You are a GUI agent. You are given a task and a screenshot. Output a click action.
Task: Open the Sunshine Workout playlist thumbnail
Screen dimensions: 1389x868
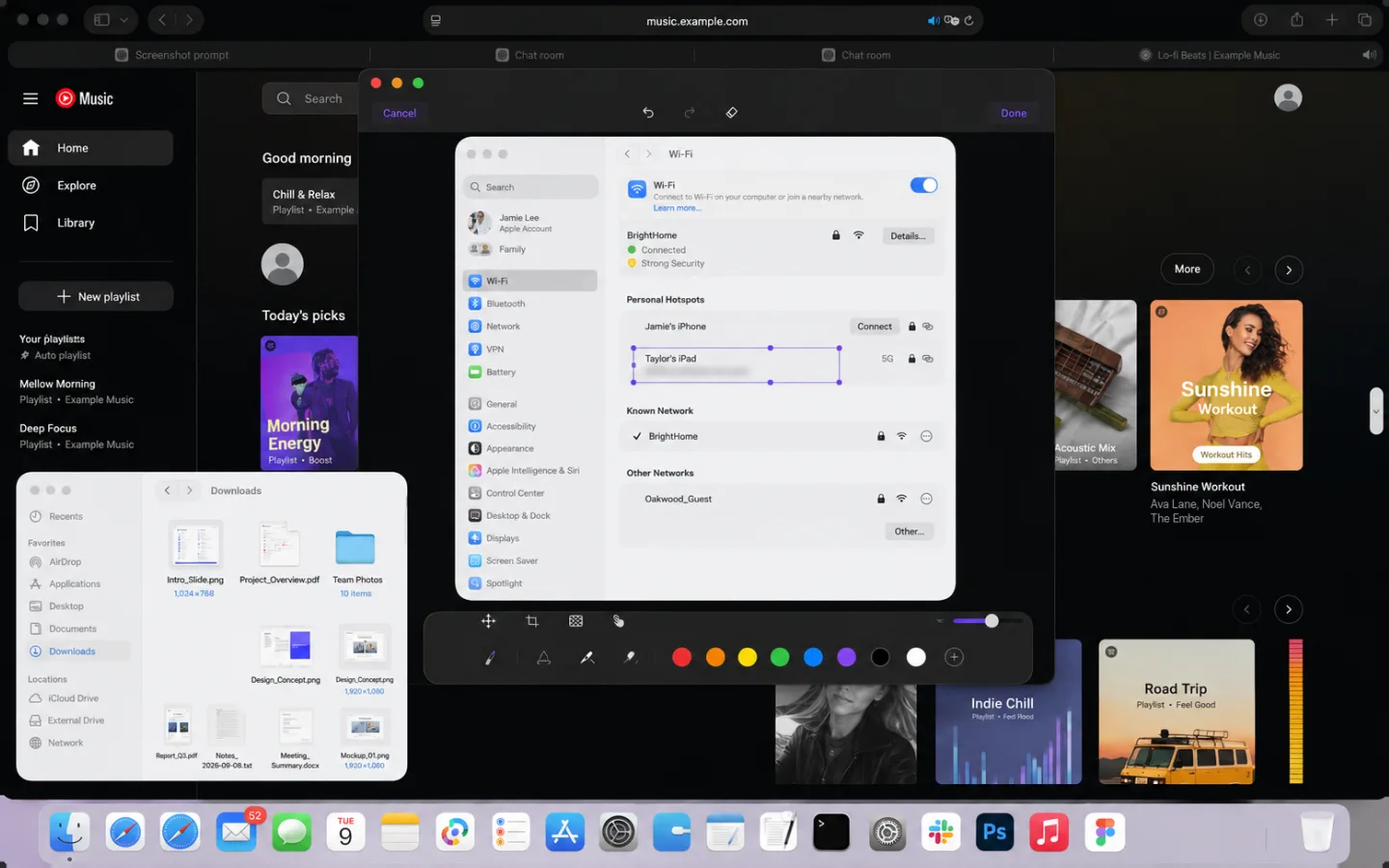click(x=1226, y=385)
